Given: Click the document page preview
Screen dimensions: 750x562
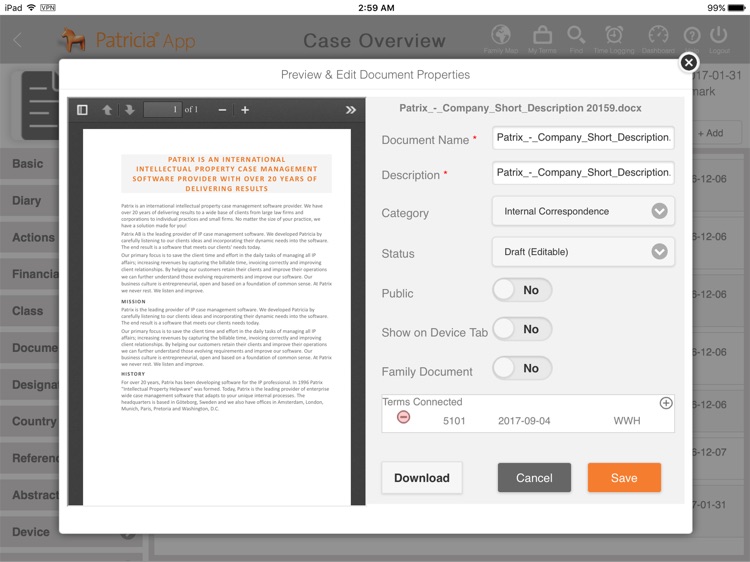Looking at the screenshot, I should pos(217,317).
